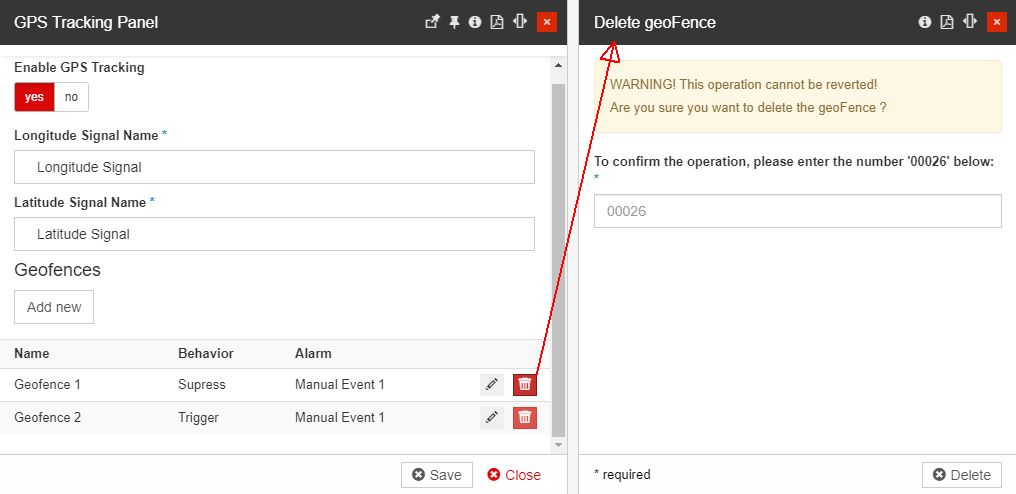Open info icon in Delete geoFence panel
The width and height of the screenshot is (1016, 494).
(x=925, y=22)
